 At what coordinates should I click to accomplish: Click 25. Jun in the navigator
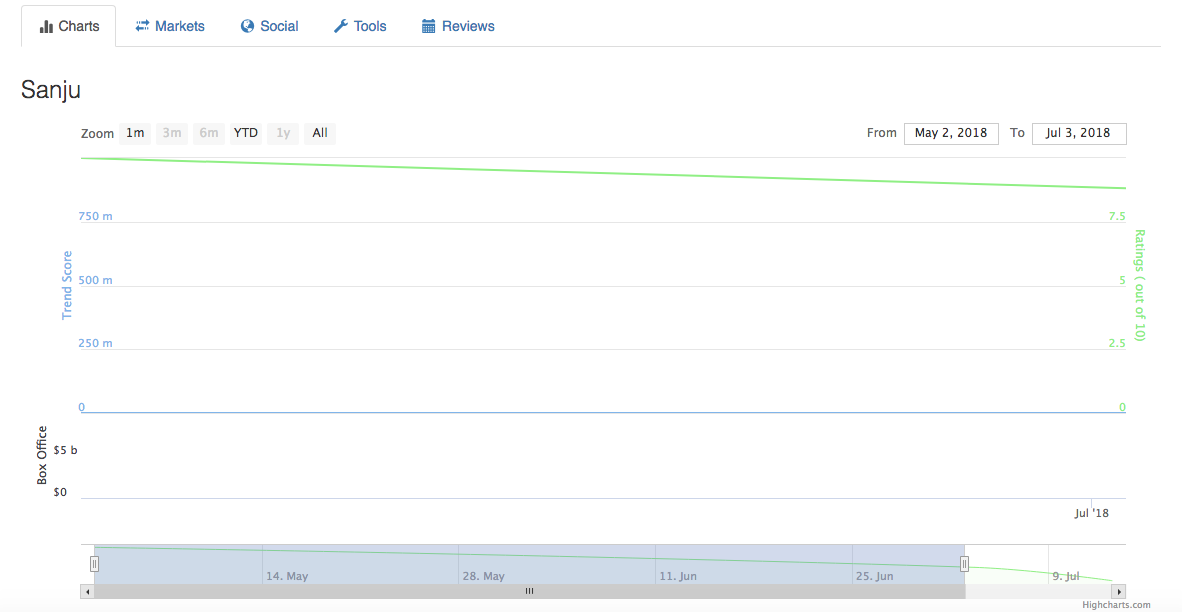pyautogui.click(x=874, y=577)
